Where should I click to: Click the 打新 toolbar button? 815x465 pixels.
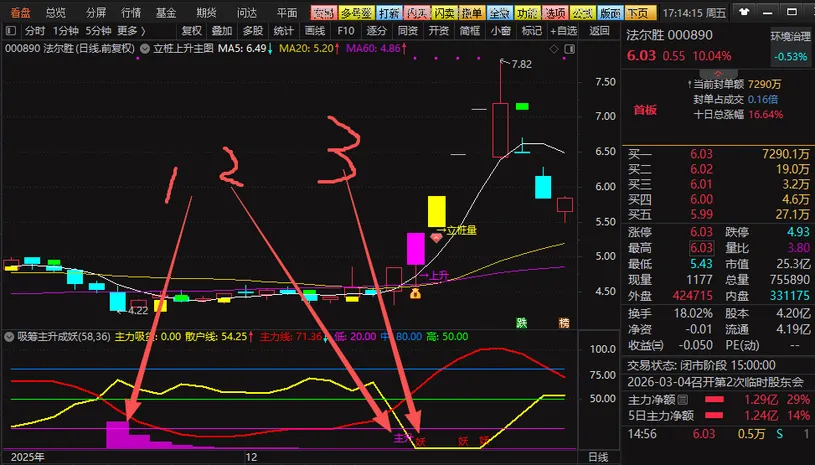coord(389,13)
